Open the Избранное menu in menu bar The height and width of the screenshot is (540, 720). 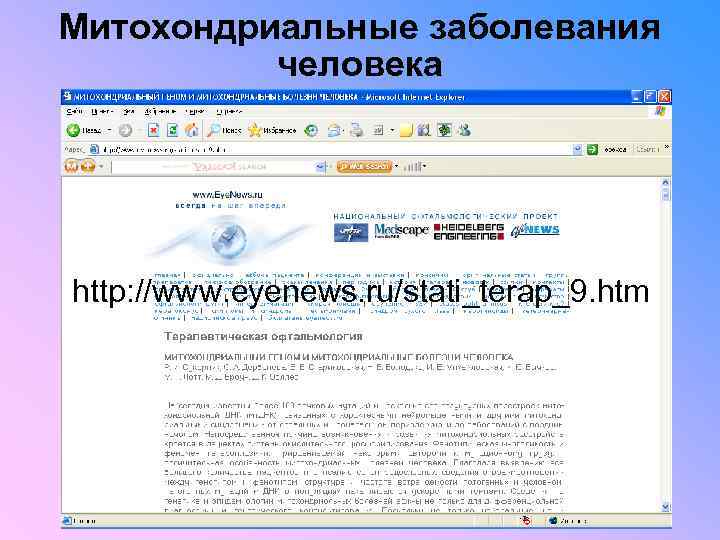tap(160, 112)
